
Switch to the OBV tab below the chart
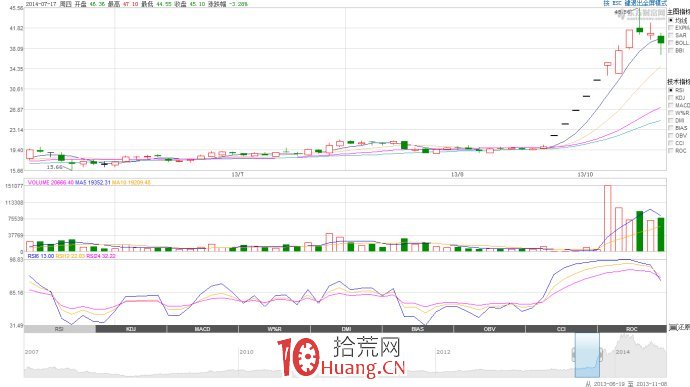[489, 329]
